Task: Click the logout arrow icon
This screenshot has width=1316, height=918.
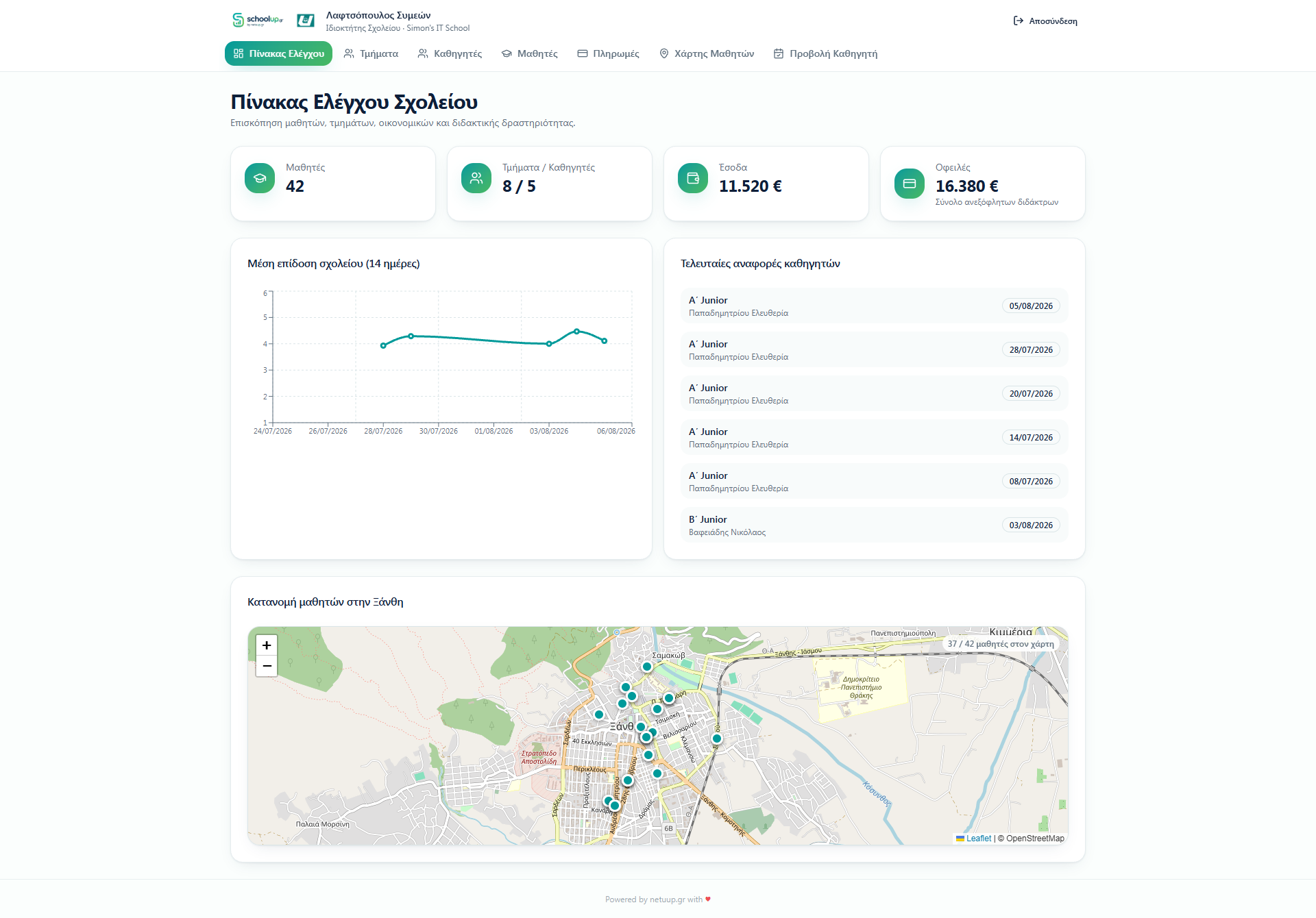Action: pyautogui.click(x=1019, y=21)
